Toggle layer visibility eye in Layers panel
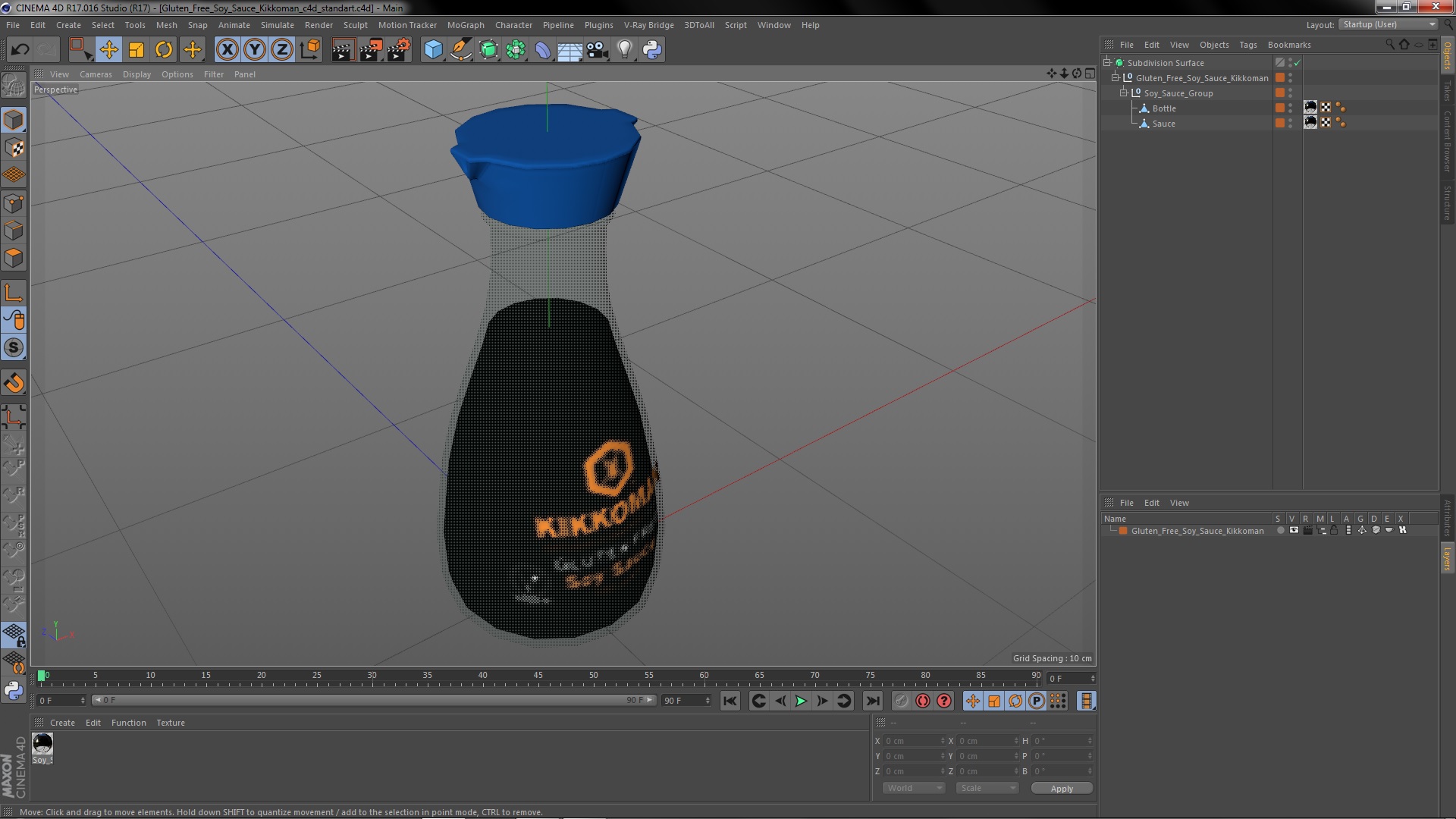Image resolution: width=1456 pixels, height=819 pixels. [1294, 531]
